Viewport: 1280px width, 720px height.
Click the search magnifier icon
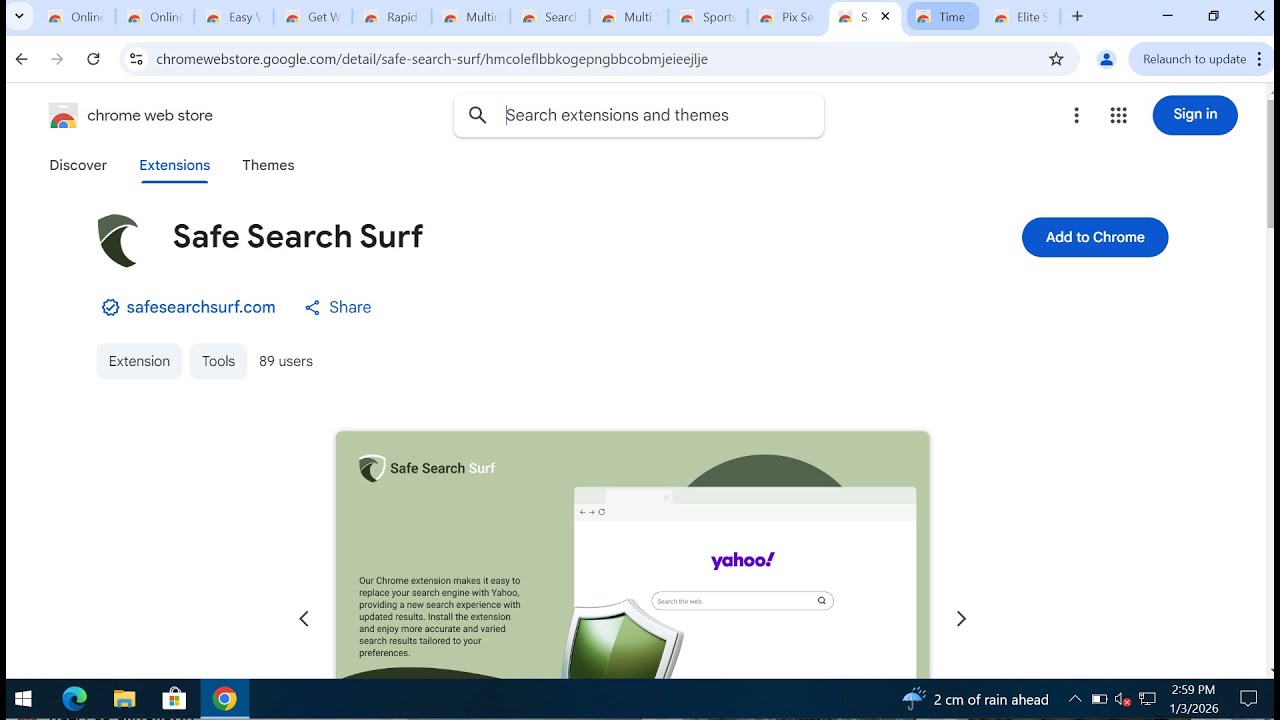(478, 115)
